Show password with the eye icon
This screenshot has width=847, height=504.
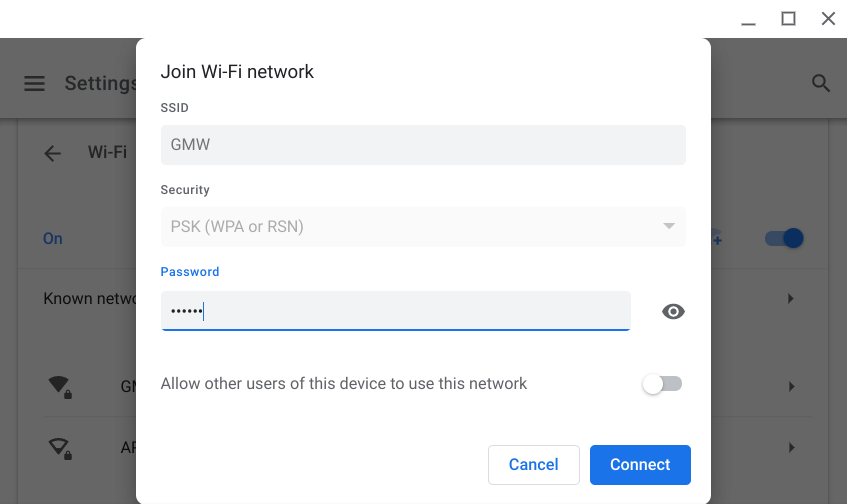point(674,312)
